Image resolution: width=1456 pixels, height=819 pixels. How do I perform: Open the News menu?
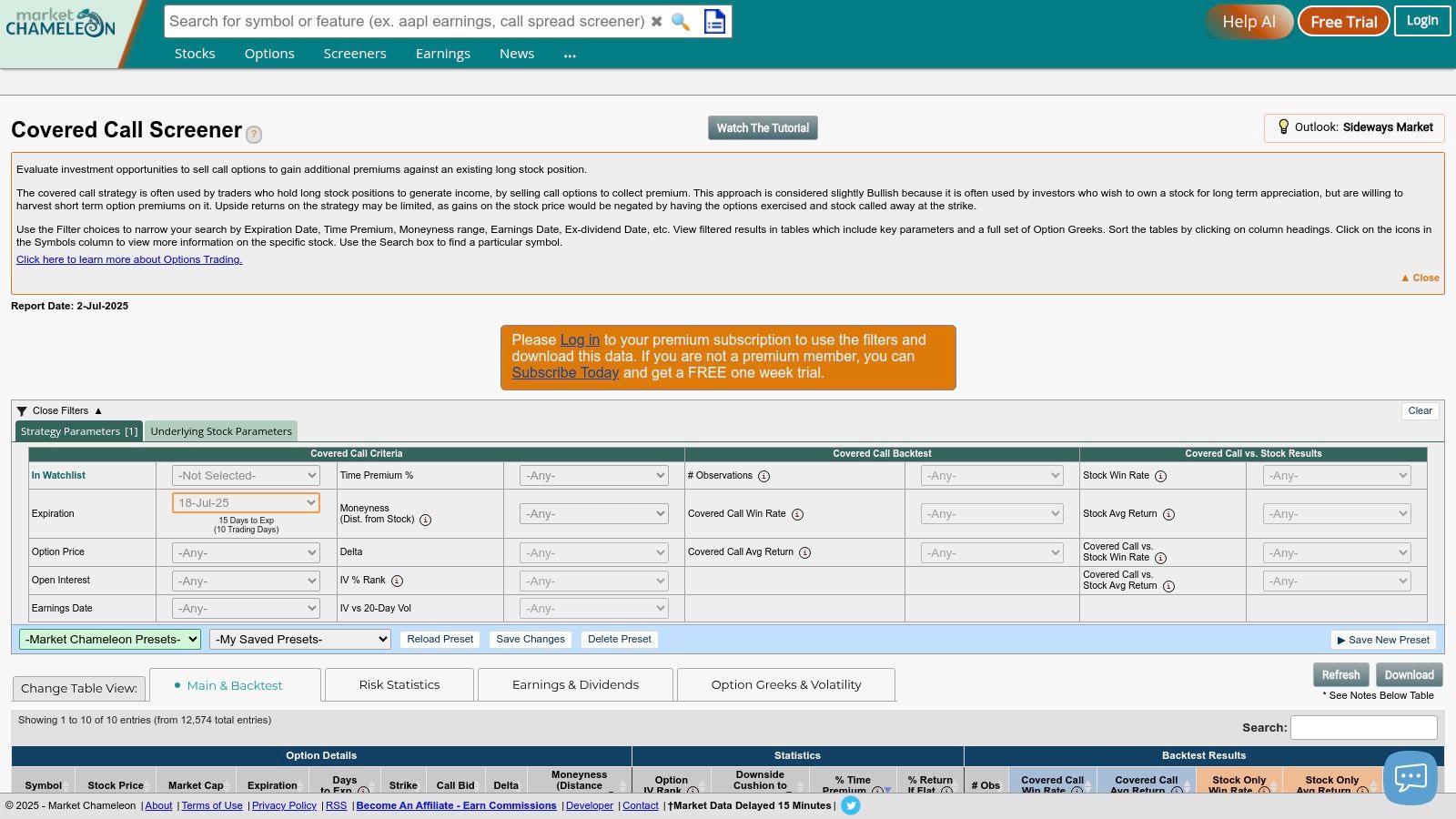click(517, 54)
